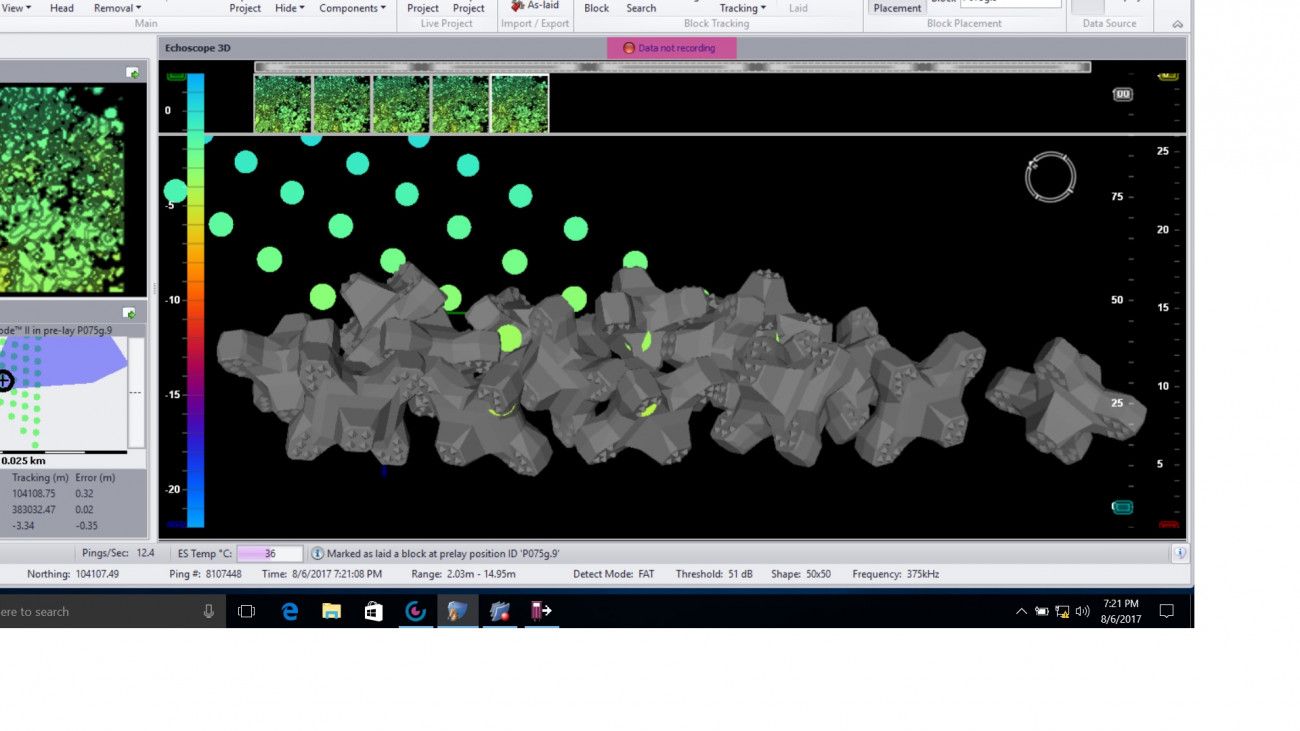
Task: Click the Ping # 8107448 status entry
Action: tap(205, 574)
